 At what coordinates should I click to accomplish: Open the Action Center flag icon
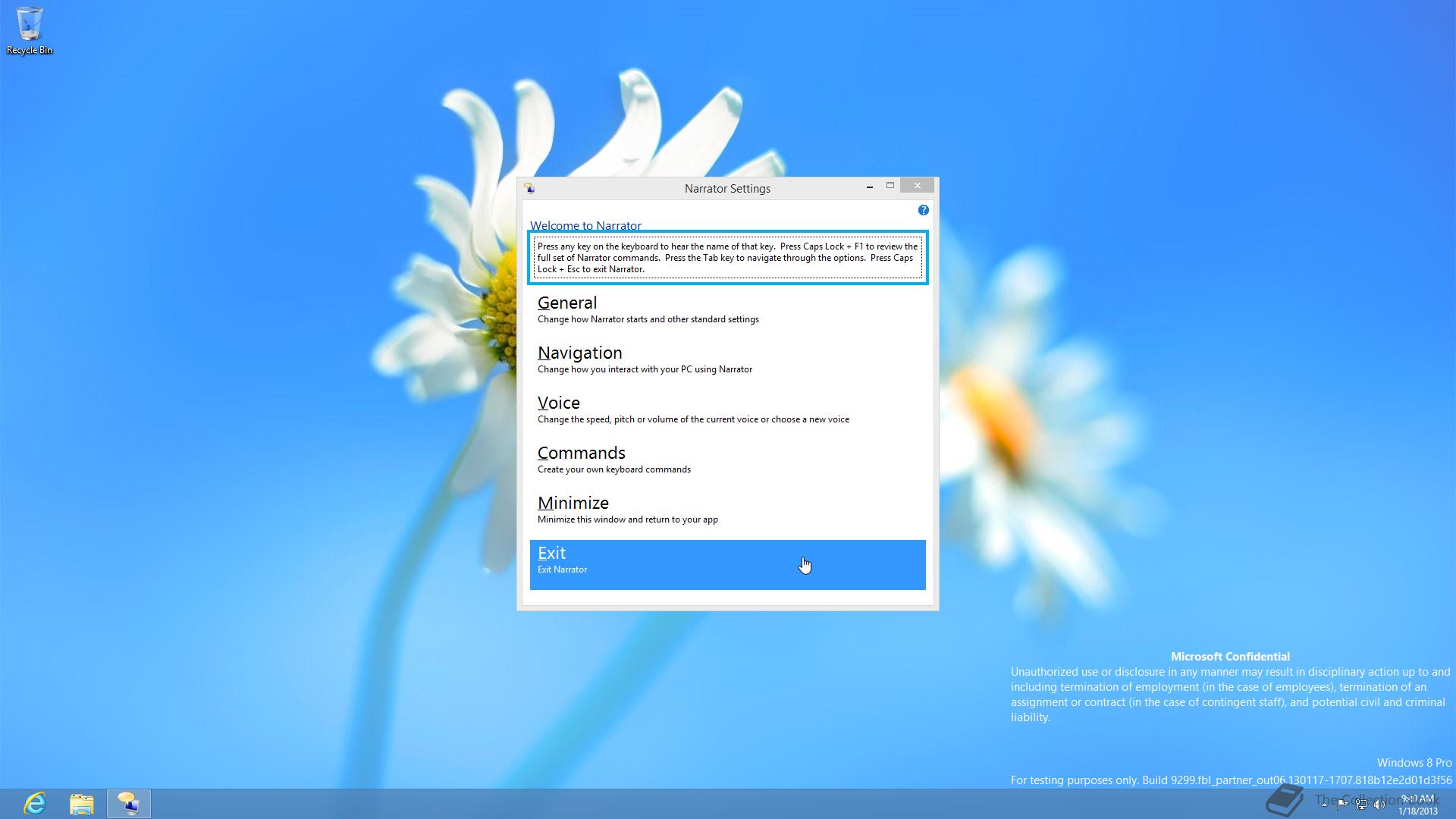[1342, 805]
